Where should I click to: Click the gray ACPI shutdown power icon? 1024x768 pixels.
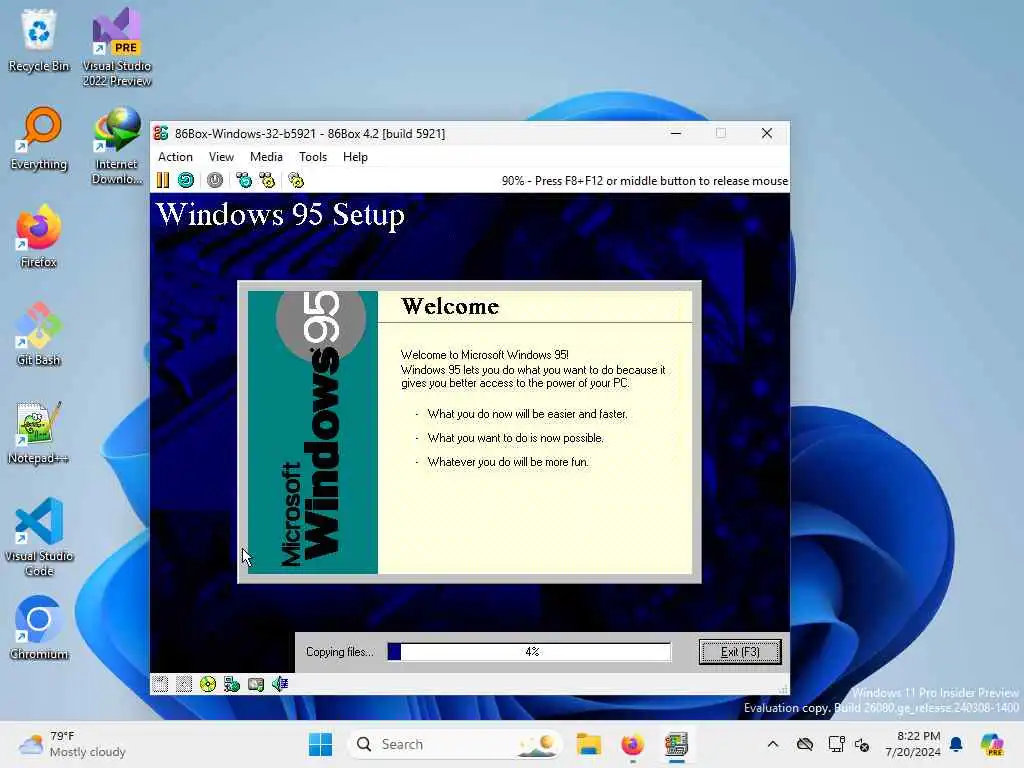coord(215,180)
